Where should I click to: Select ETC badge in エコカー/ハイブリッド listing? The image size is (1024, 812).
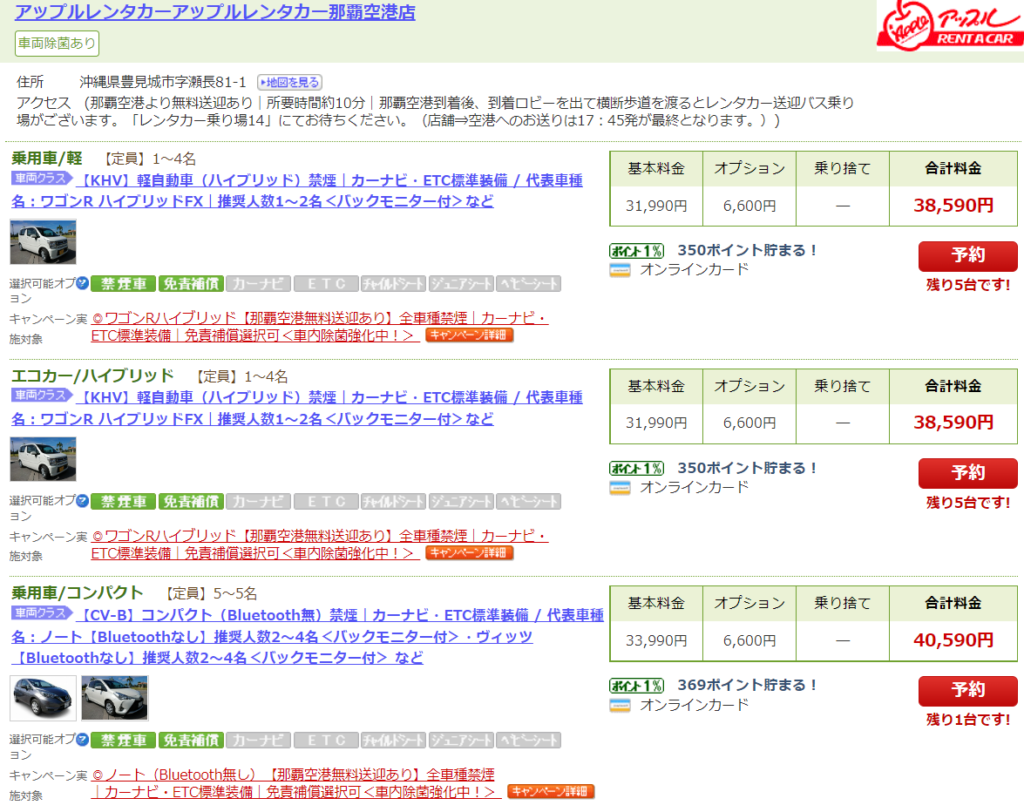[326, 502]
